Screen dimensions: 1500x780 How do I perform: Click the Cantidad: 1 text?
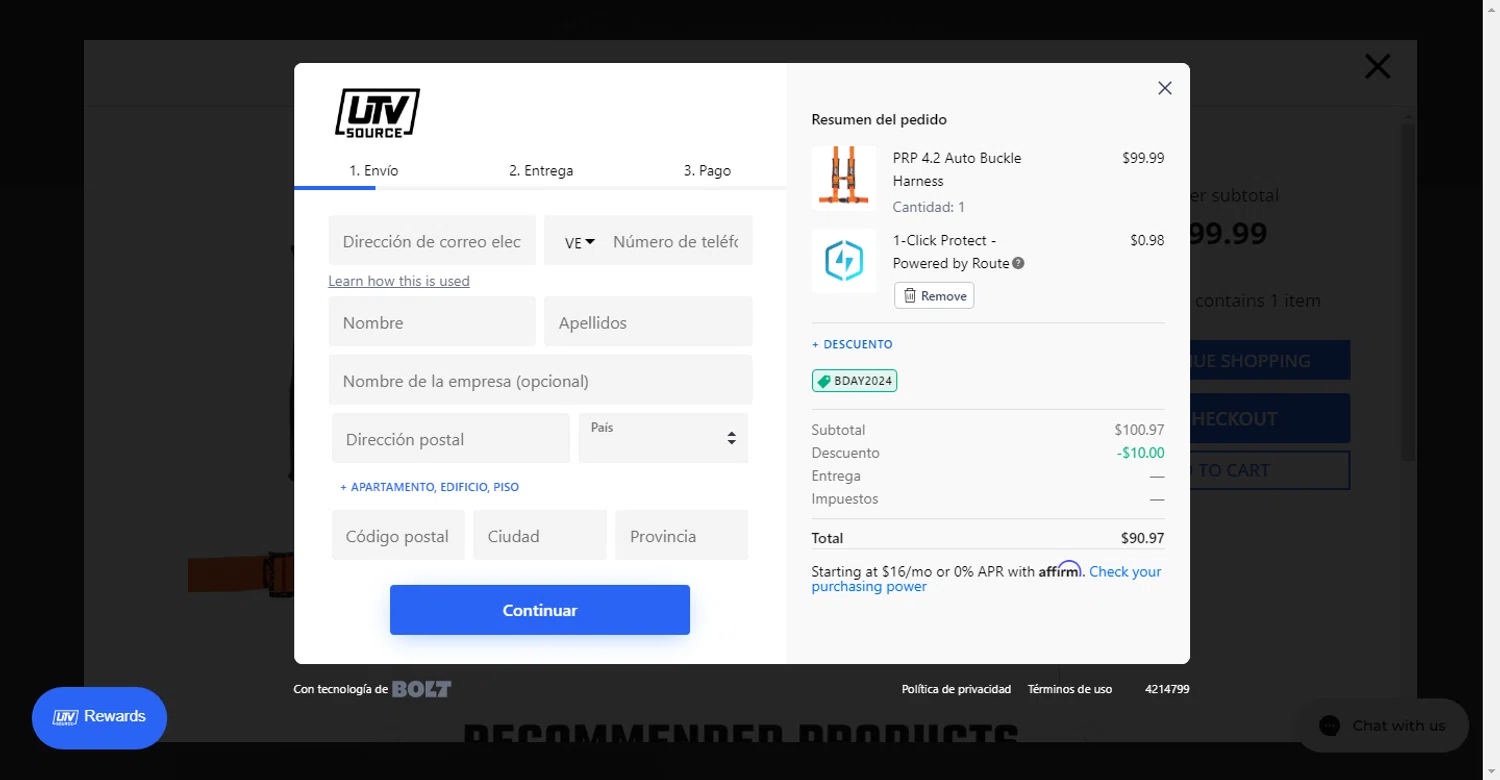point(929,207)
